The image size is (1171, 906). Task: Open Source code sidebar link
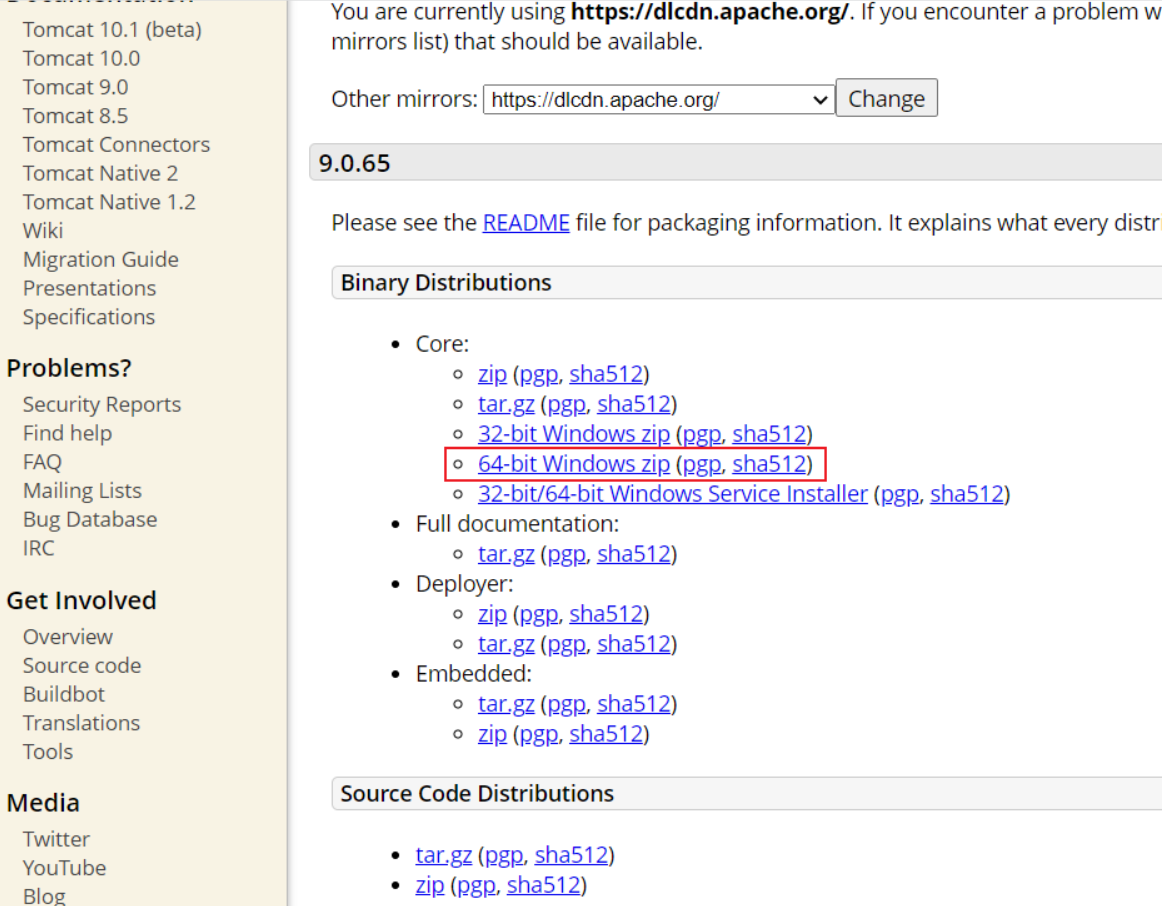coord(82,665)
